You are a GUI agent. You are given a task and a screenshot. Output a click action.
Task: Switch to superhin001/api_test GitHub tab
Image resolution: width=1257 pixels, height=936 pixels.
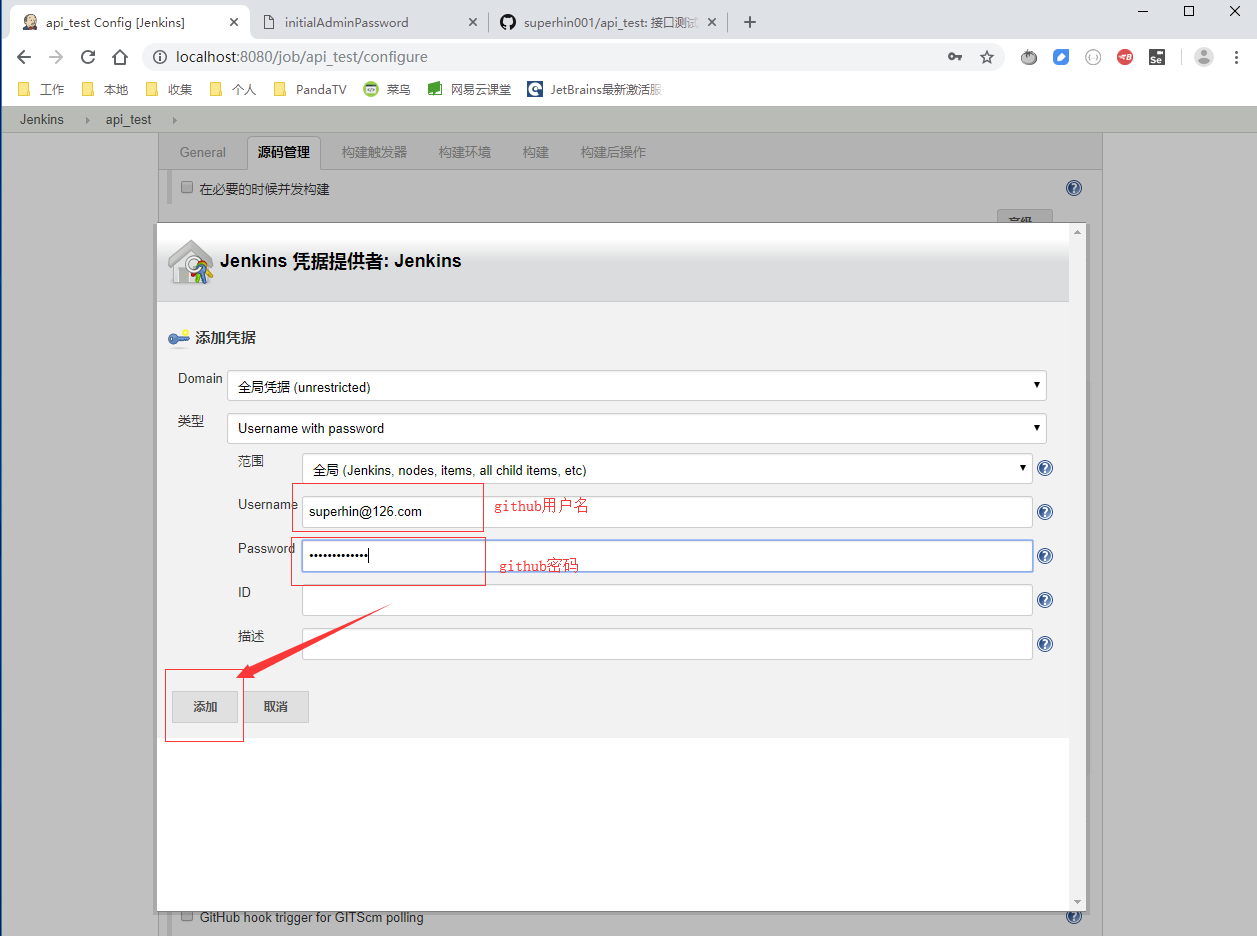coord(606,22)
